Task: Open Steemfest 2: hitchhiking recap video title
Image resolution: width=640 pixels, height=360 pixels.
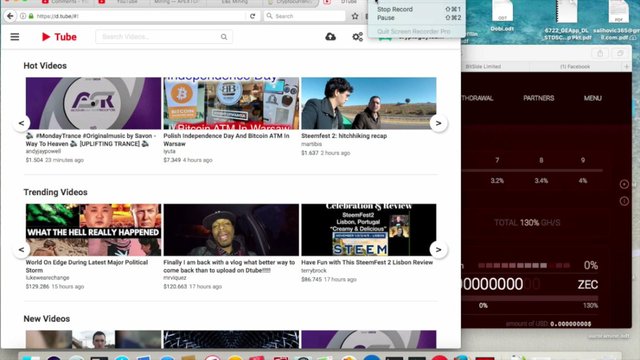Action: [x=344, y=136]
